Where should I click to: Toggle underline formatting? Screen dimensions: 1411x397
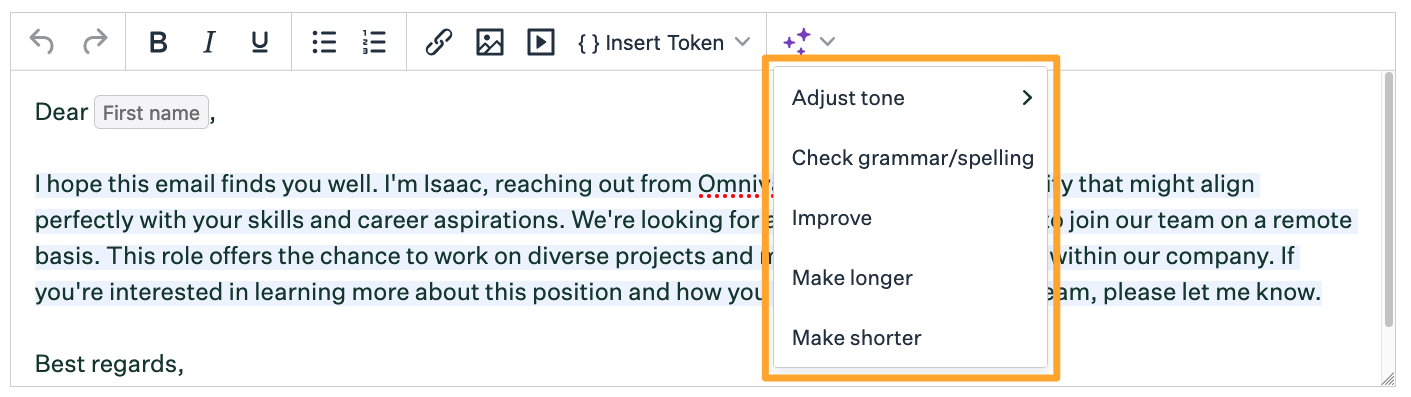click(260, 42)
